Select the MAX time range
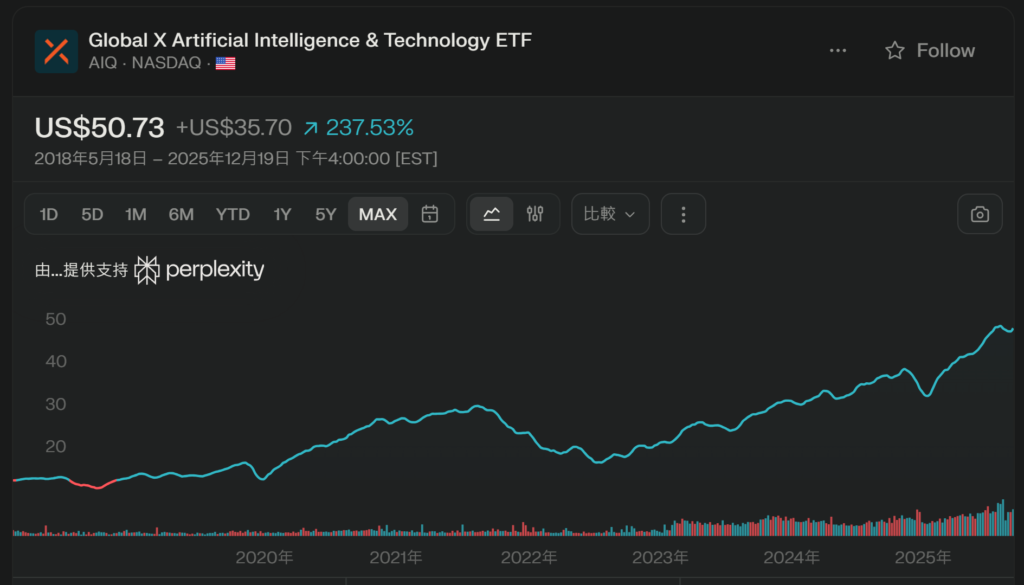Screen dimensions: 1024x585 [378, 214]
